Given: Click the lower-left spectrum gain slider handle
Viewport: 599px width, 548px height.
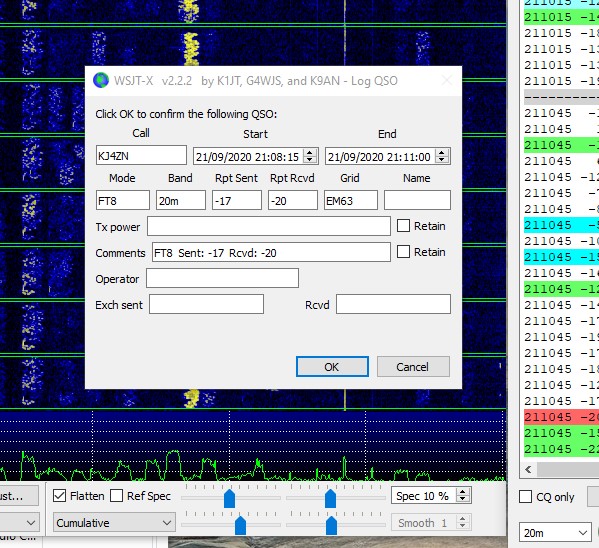Looking at the screenshot, I should [240, 525].
